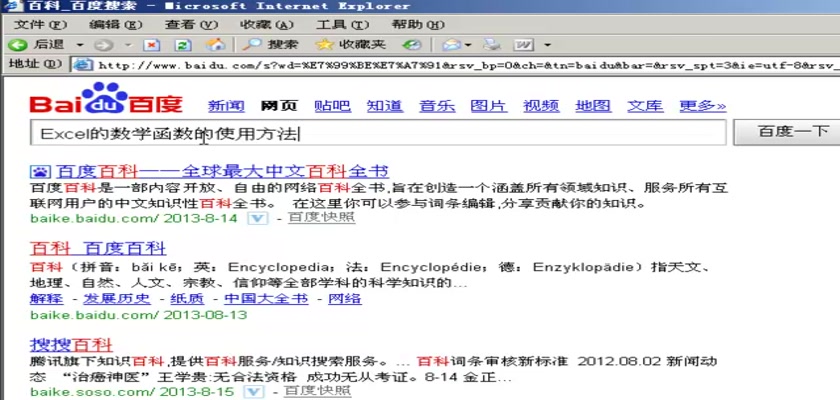Switch to the 文库 tab
This screenshot has height=400, width=840.
(x=645, y=106)
